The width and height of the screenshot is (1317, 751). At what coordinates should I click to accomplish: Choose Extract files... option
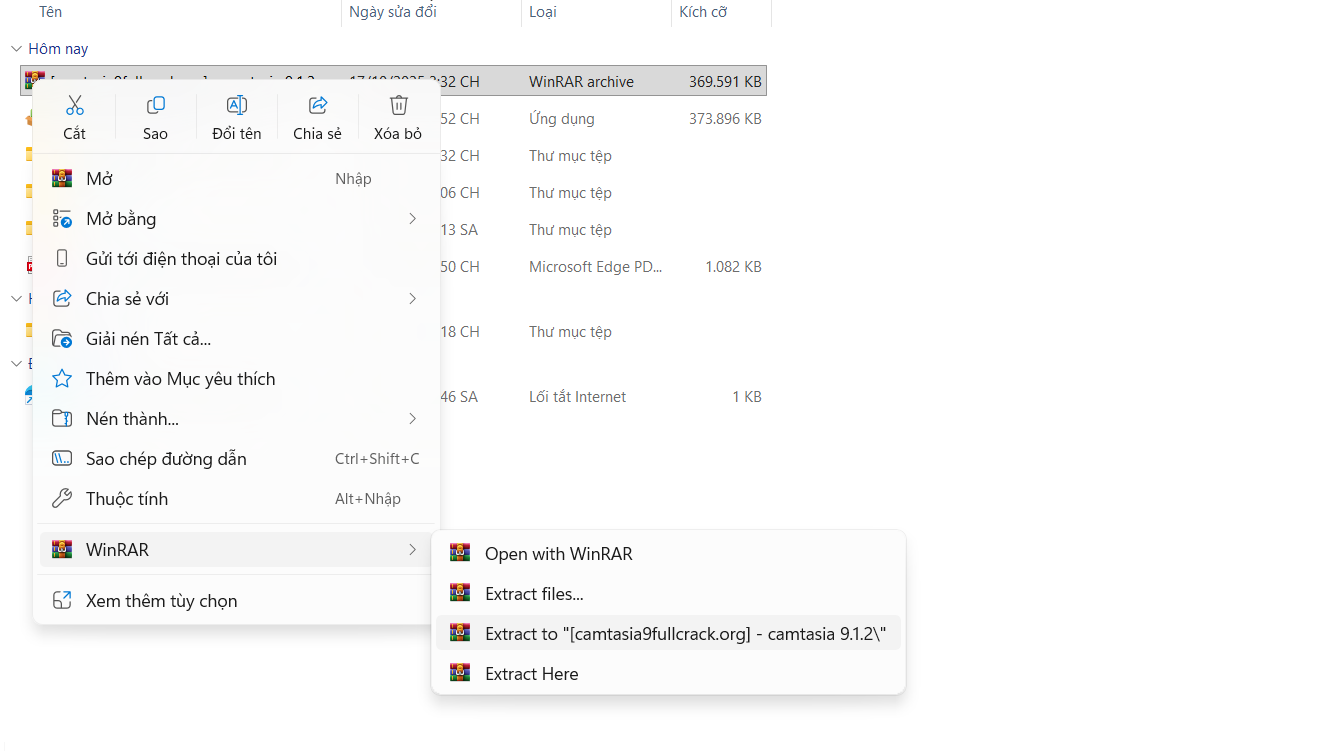coord(534,594)
